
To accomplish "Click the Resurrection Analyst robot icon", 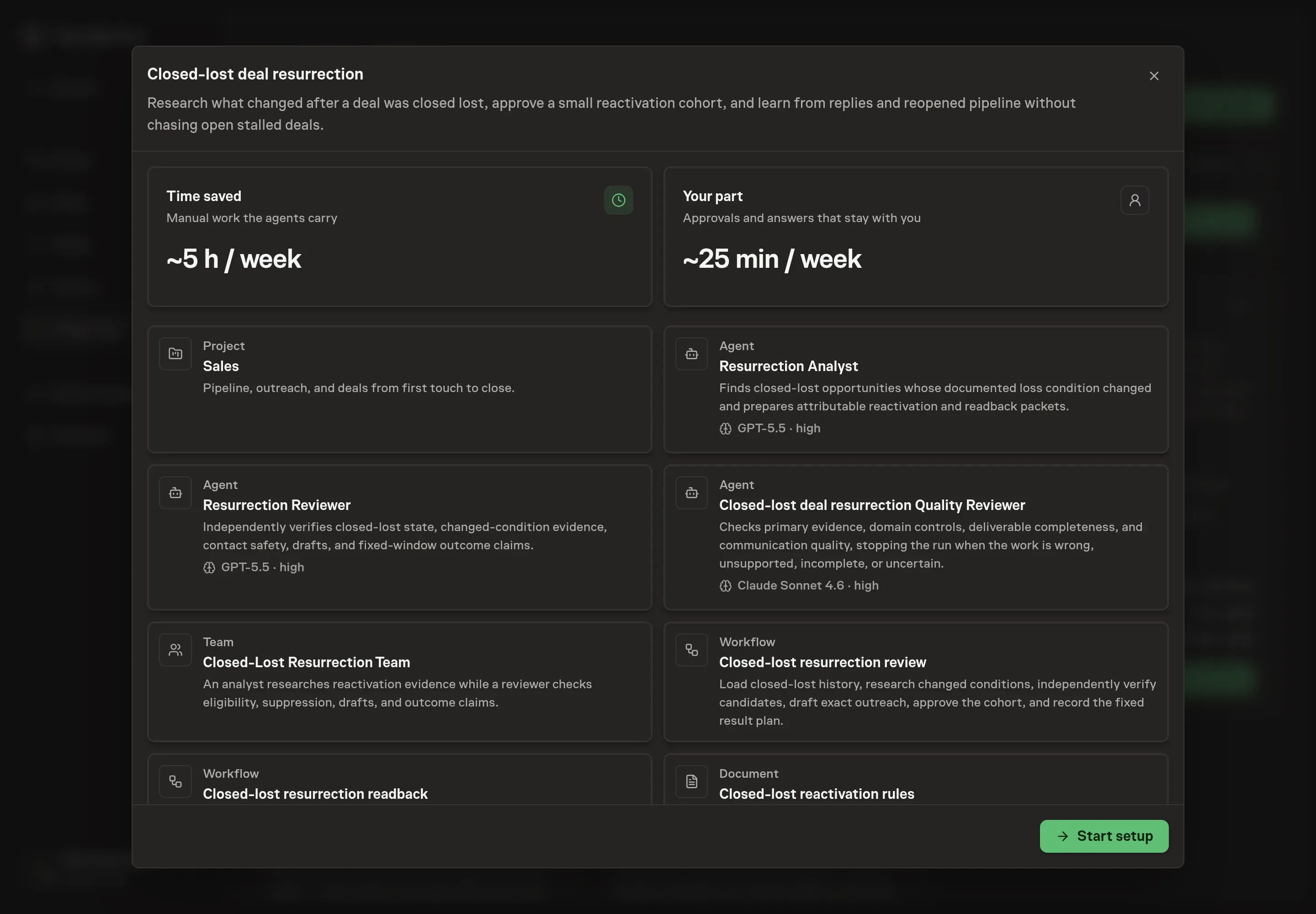I will [x=691, y=353].
